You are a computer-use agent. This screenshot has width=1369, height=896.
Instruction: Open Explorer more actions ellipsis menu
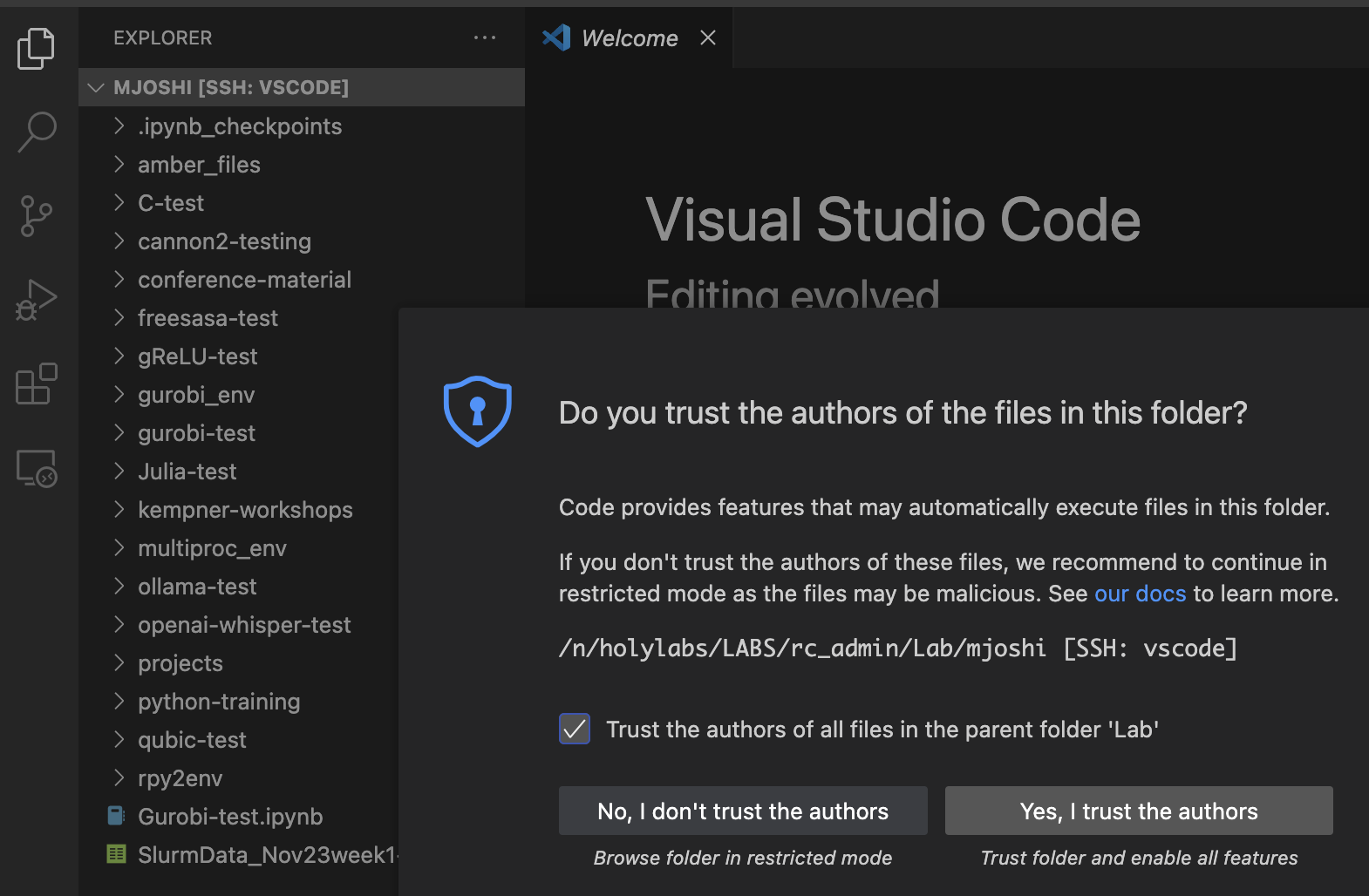coord(484,37)
